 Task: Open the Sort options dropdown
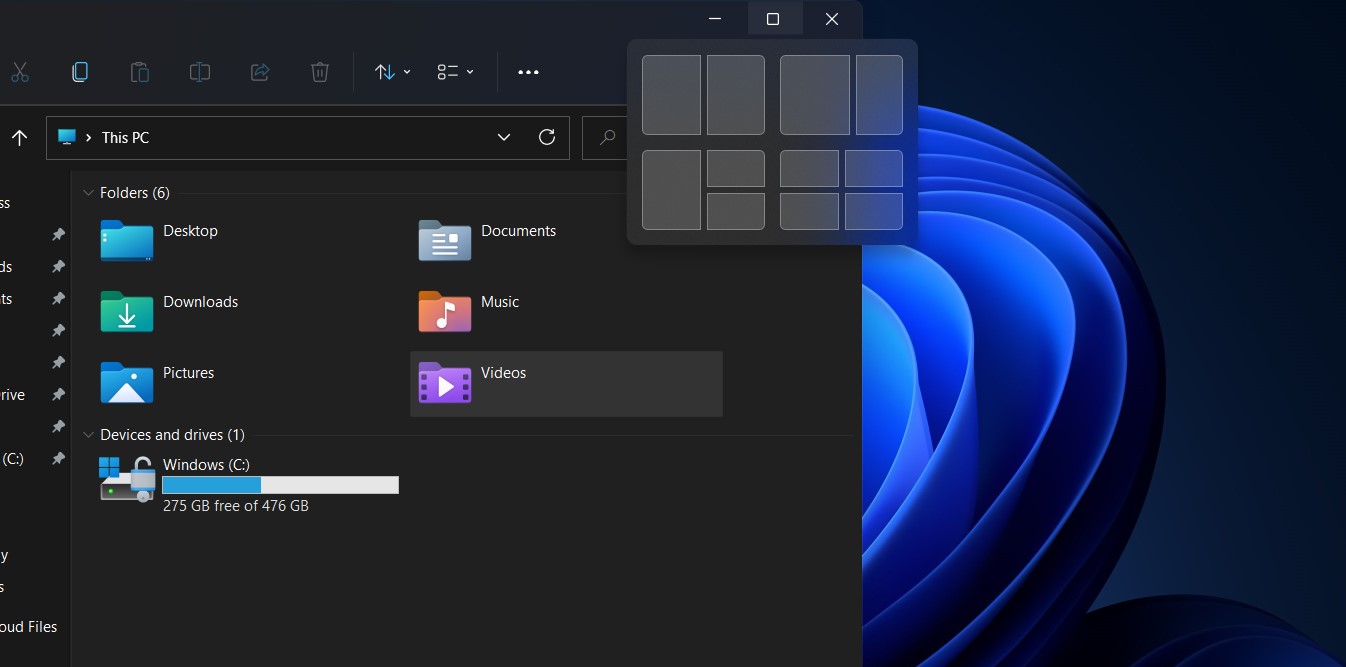pyautogui.click(x=391, y=71)
